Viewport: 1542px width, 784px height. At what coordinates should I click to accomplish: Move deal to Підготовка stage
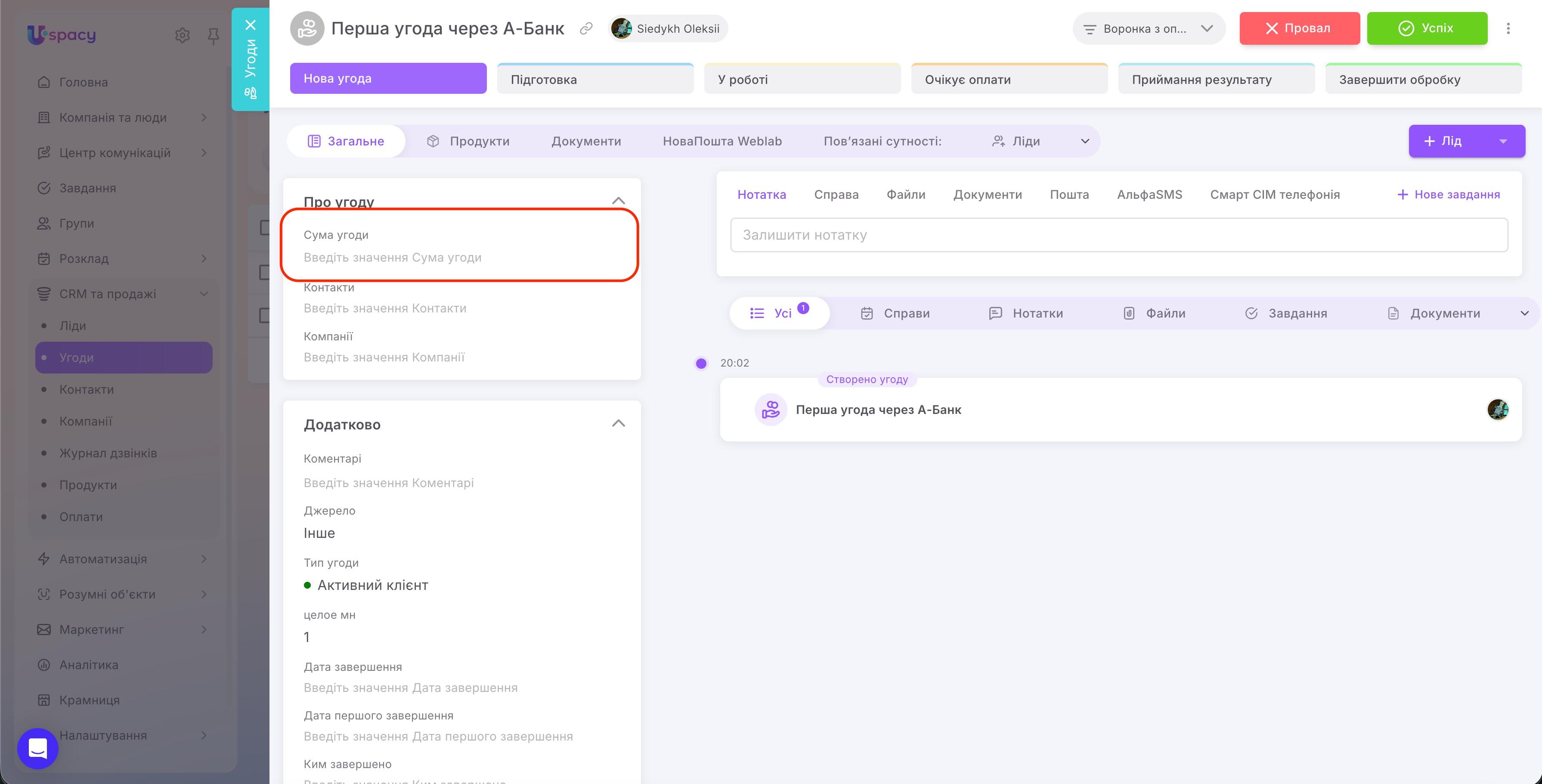pos(595,78)
